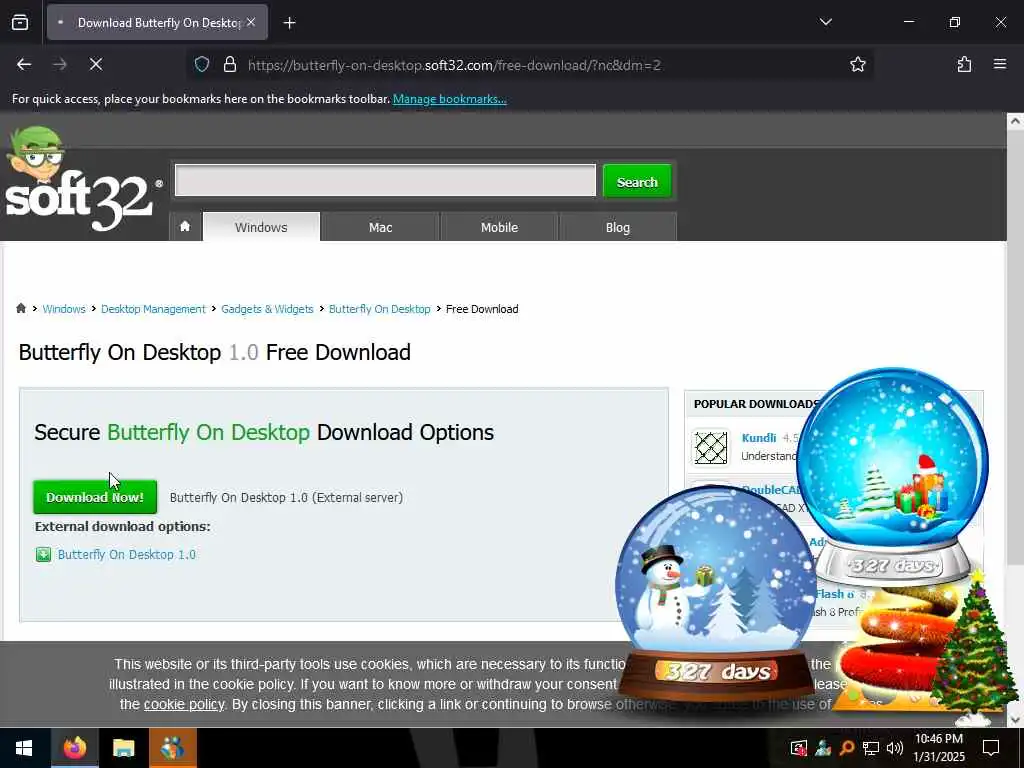This screenshot has width=1024, height=768.
Task: Open the Firefox extensions menu
Action: (x=964, y=64)
